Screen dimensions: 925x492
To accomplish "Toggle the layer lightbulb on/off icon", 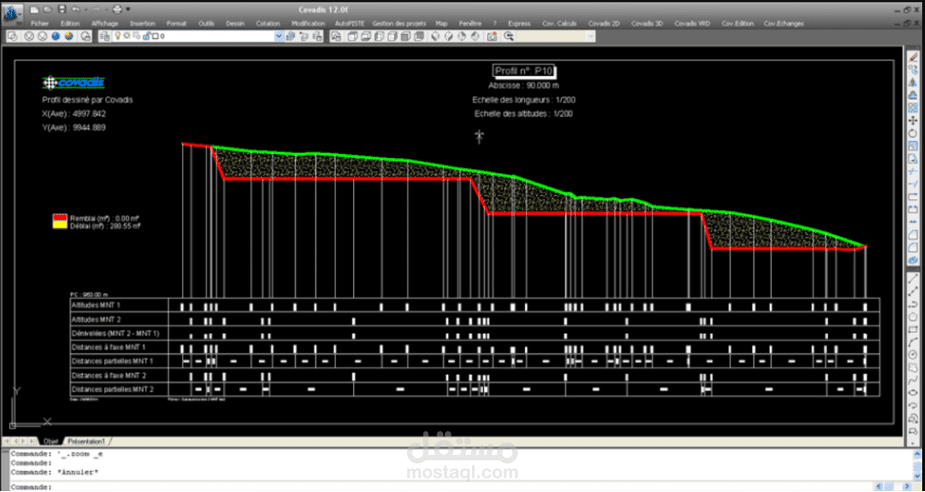I will click(117, 36).
